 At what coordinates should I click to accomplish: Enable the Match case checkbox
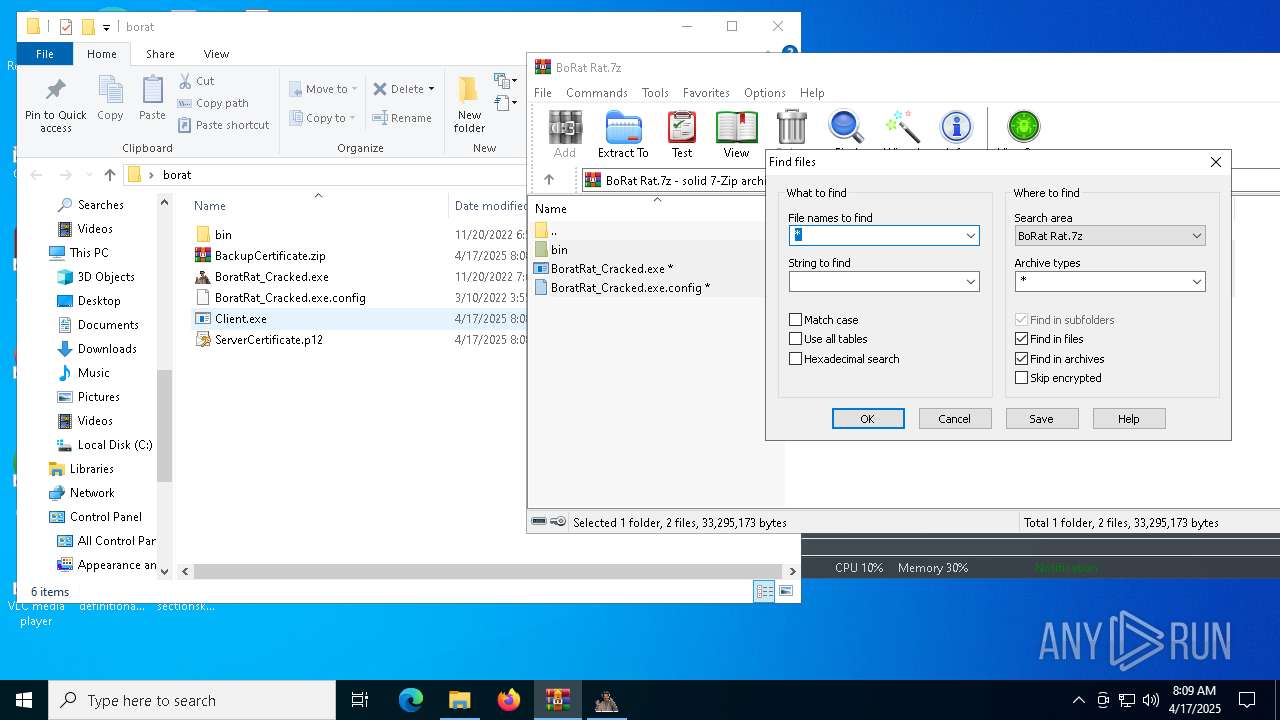pos(796,320)
